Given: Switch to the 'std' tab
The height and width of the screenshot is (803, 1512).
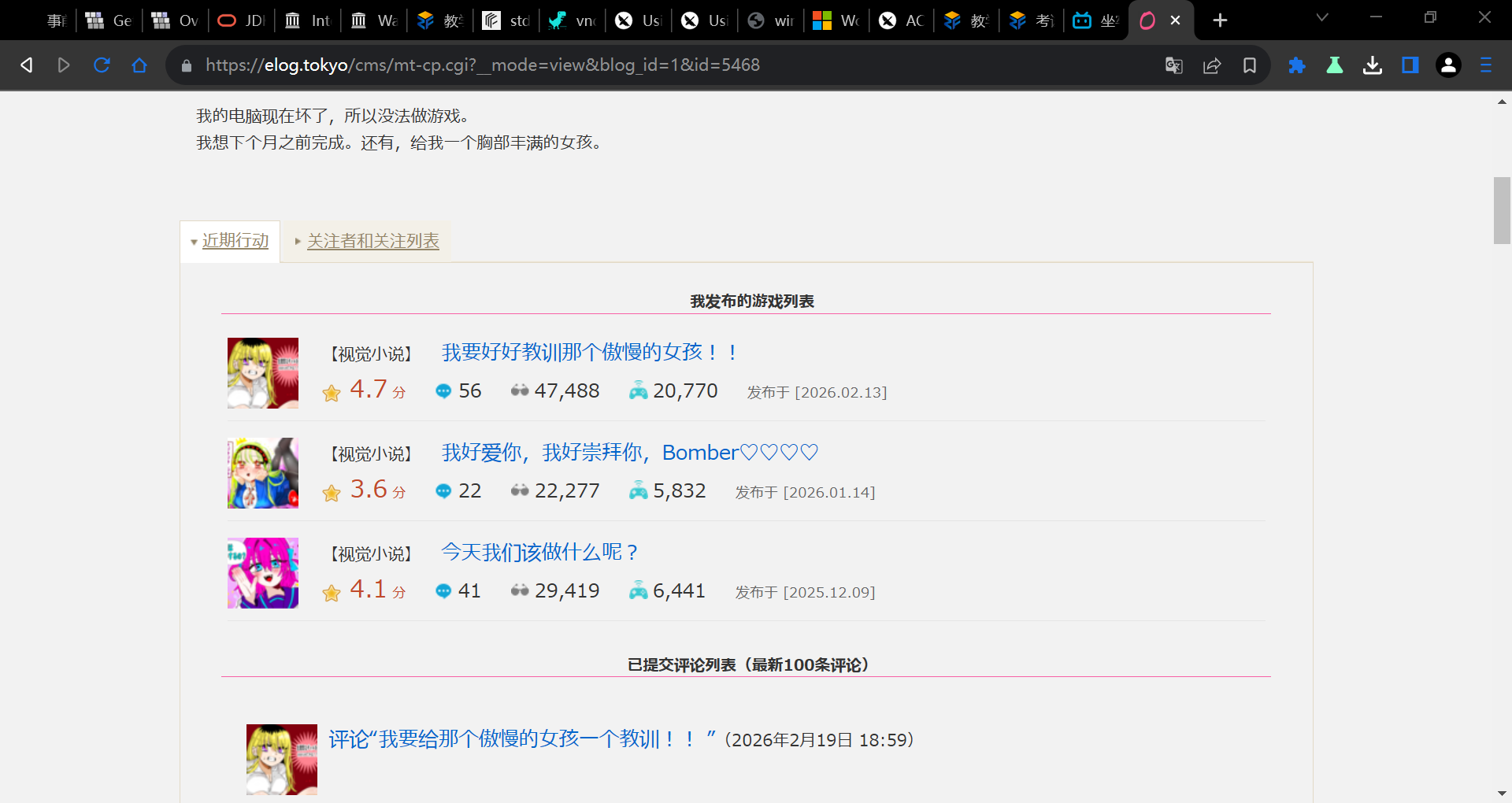Looking at the screenshot, I should click(x=506, y=20).
